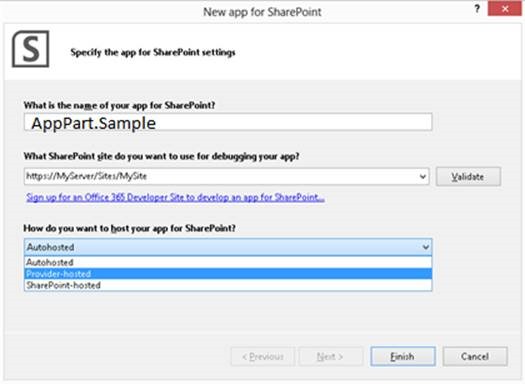This screenshot has width=525, height=384.
Task: Pick SharePoint-hosted in the dropdown list
Action: [x=228, y=285]
